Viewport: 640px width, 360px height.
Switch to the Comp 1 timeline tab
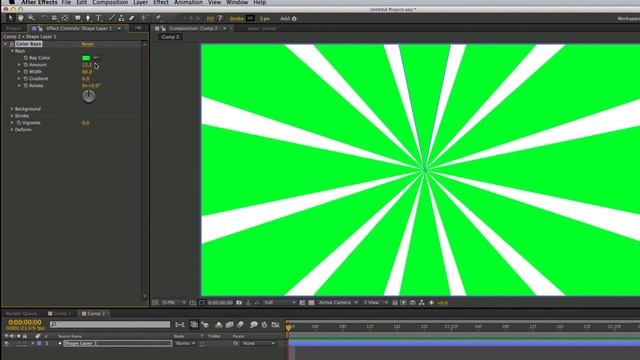click(x=60, y=313)
